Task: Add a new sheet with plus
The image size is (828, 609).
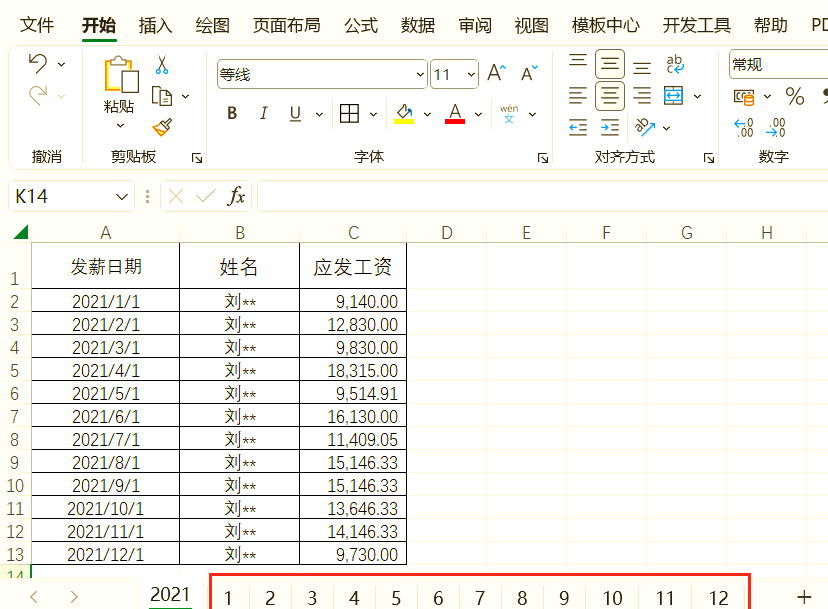Action: (x=804, y=597)
